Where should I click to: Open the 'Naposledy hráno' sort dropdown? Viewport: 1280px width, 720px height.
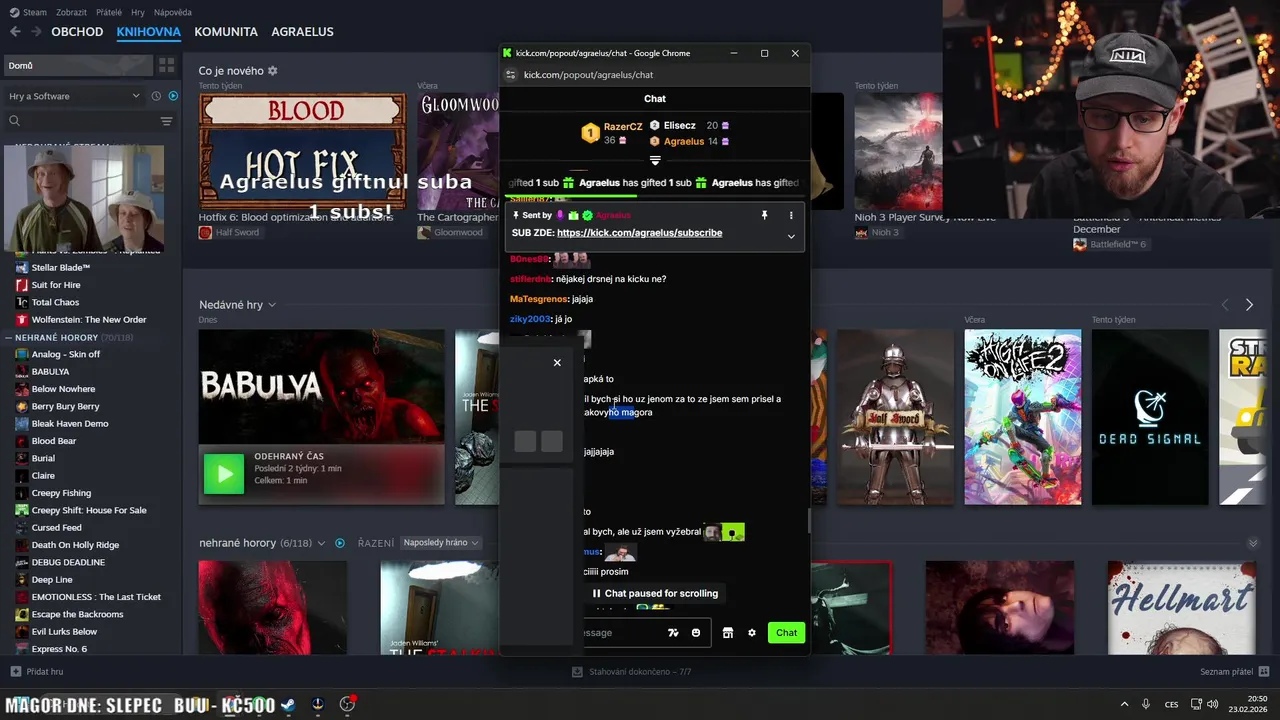pyautogui.click(x=440, y=543)
